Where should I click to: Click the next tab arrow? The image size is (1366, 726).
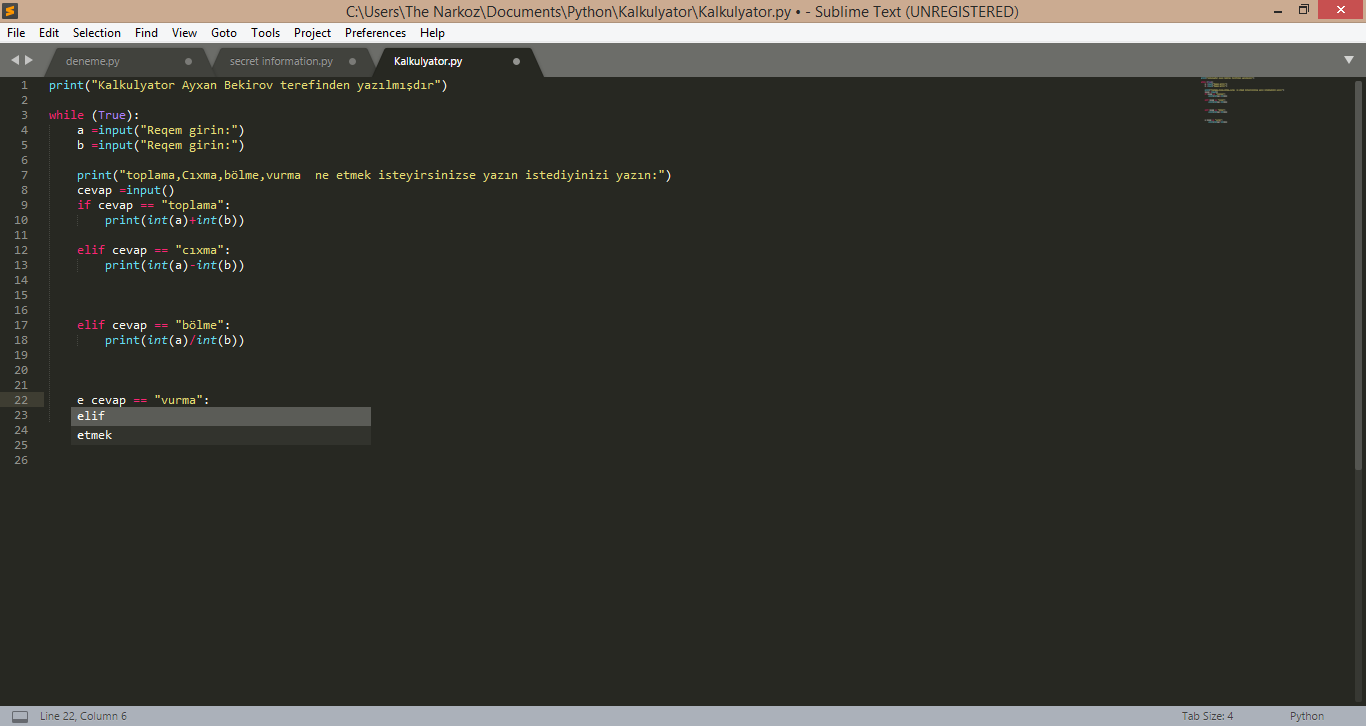point(29,60)
